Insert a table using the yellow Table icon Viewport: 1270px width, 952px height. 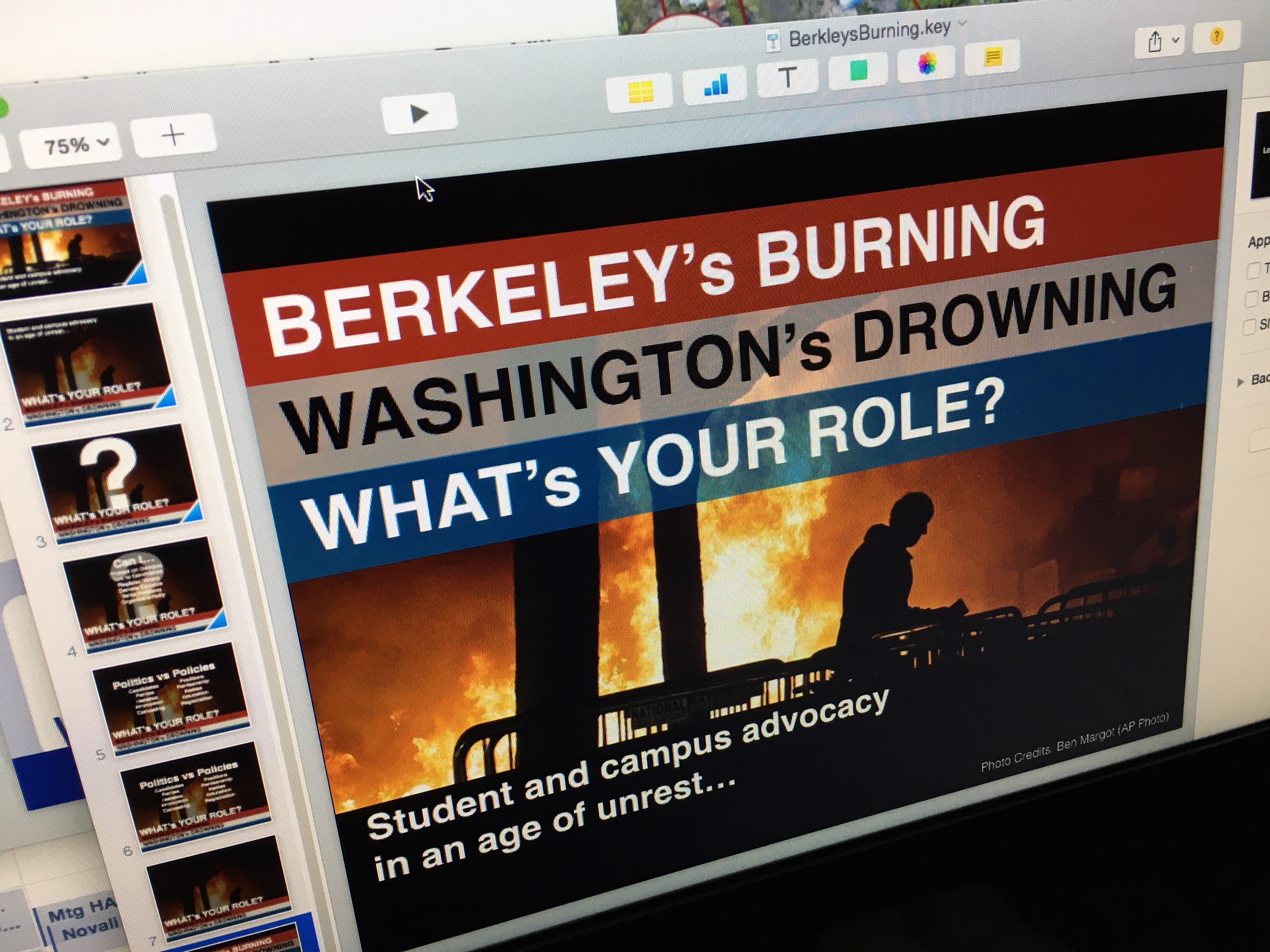[640, 92]
